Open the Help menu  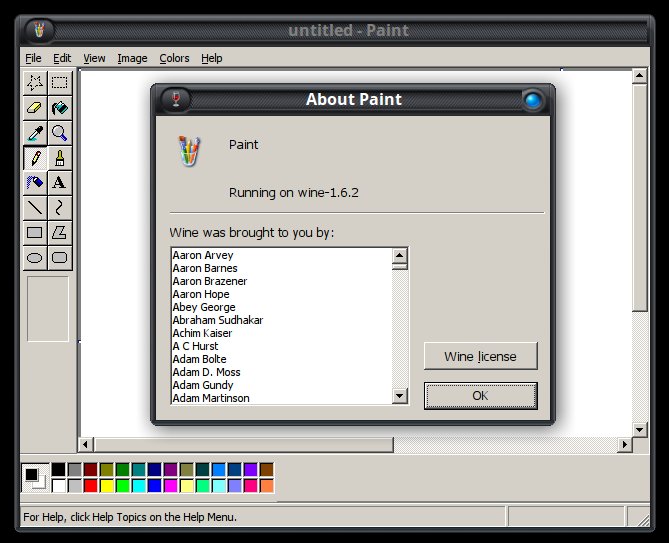[212, 58]
